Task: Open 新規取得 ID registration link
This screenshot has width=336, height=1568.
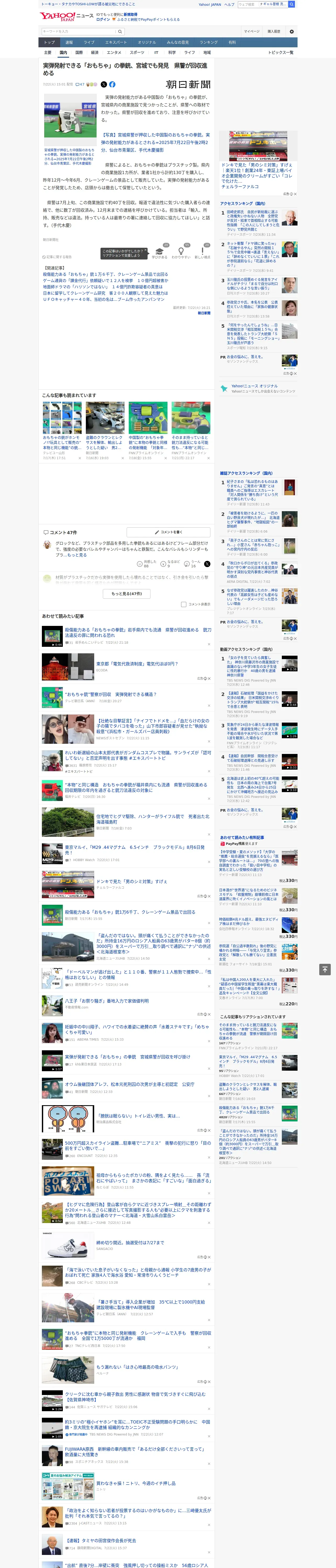Action: point(131,14)
